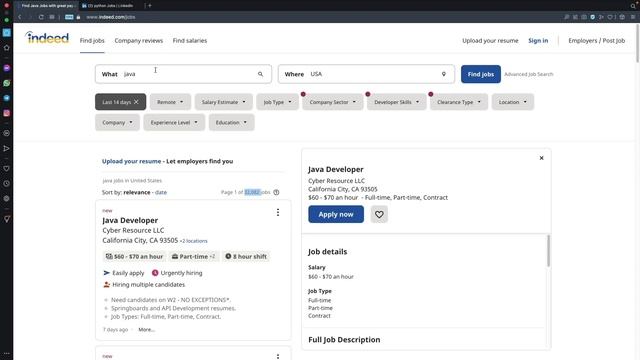Open Messenger in the Opera sidebar
The width and height of the screenshot is (640, 360).
coord(7,68)
